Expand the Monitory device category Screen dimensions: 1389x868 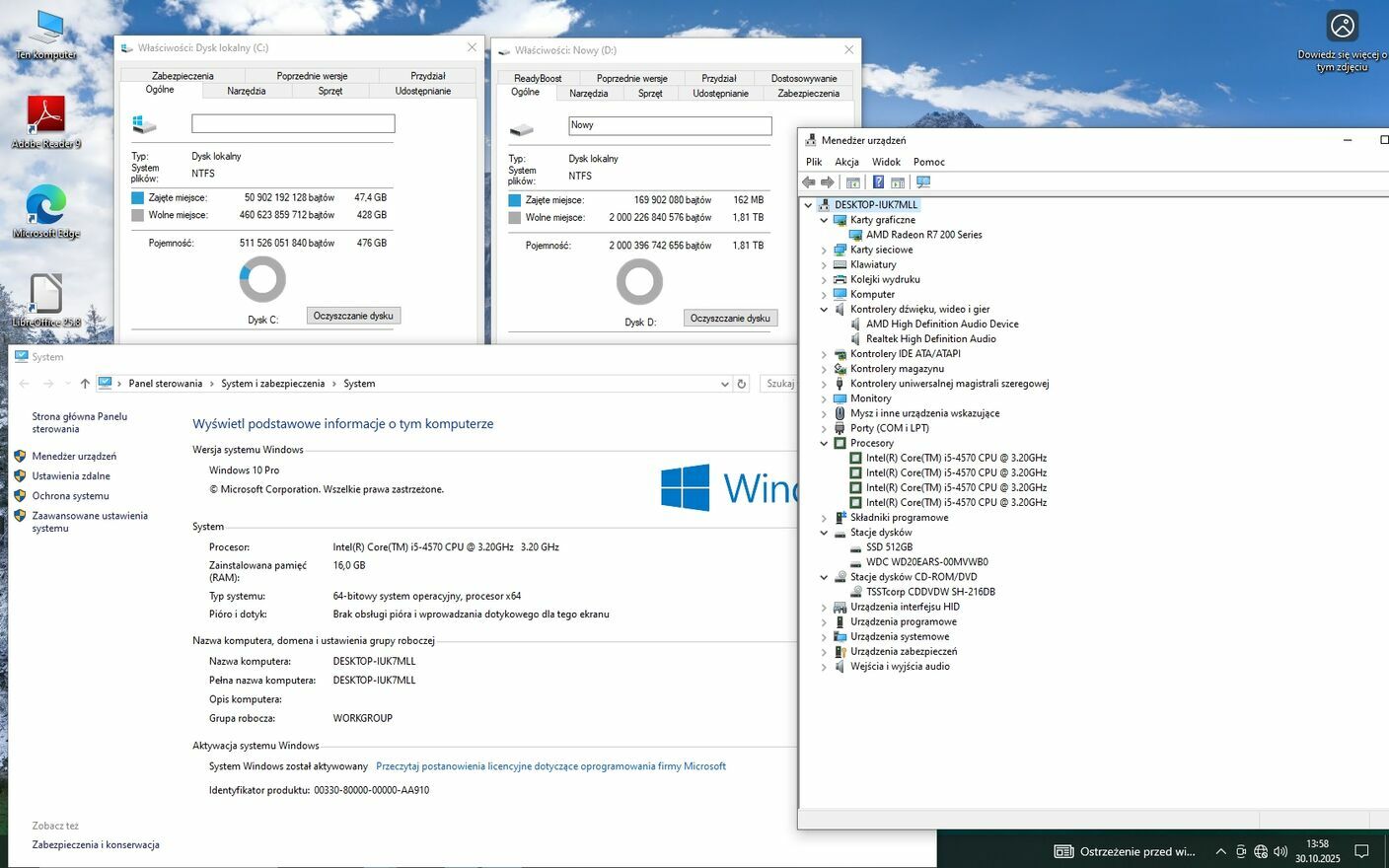(824, 399)
